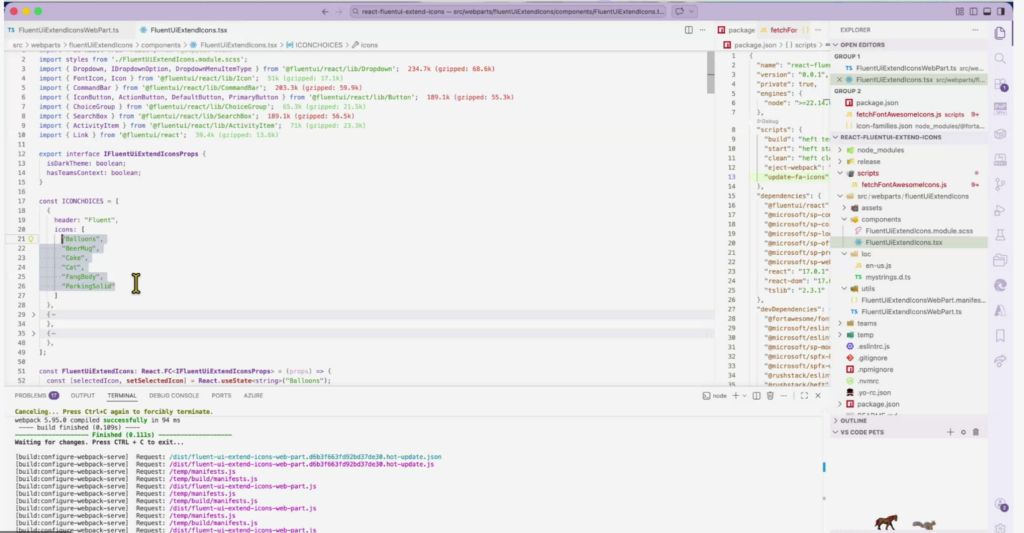1024x533 pixels.
Task: Open the Search view in activity bar
Action: (x=1000, y=58)
